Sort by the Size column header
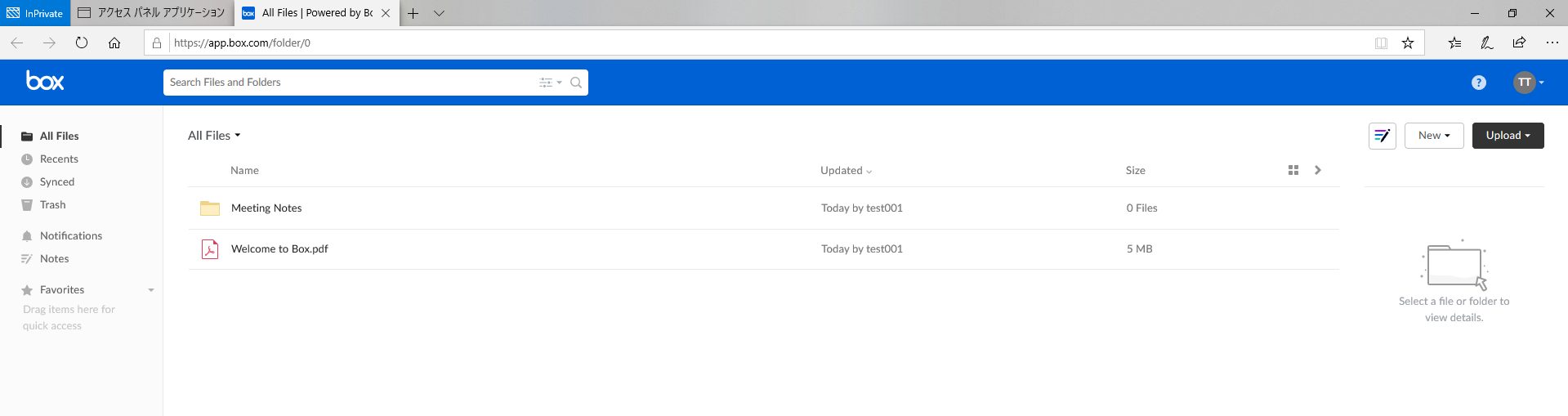Image resolution: width=1568 pixels, height=416 pixels. point(1135,171)
